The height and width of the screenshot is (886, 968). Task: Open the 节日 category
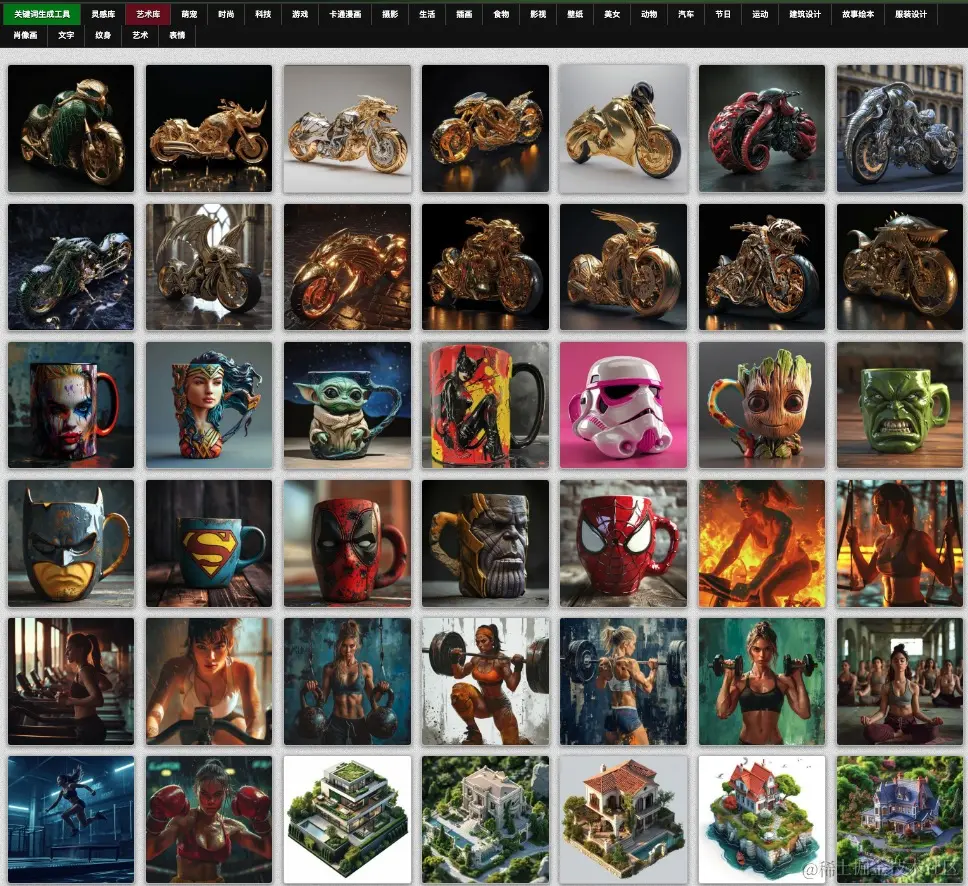[723, 14]
